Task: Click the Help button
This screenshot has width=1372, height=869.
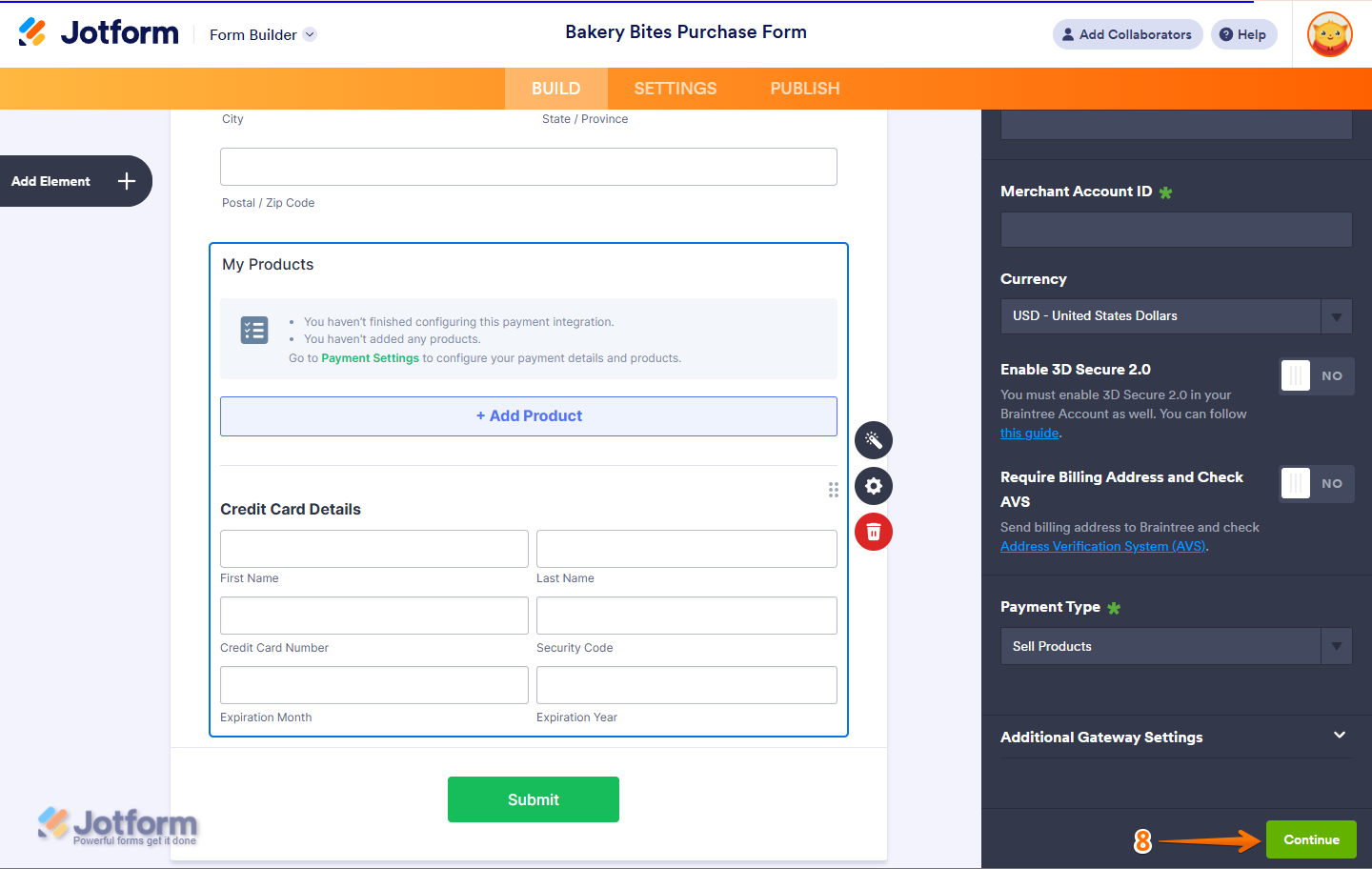Action: tap(1243, 34)
